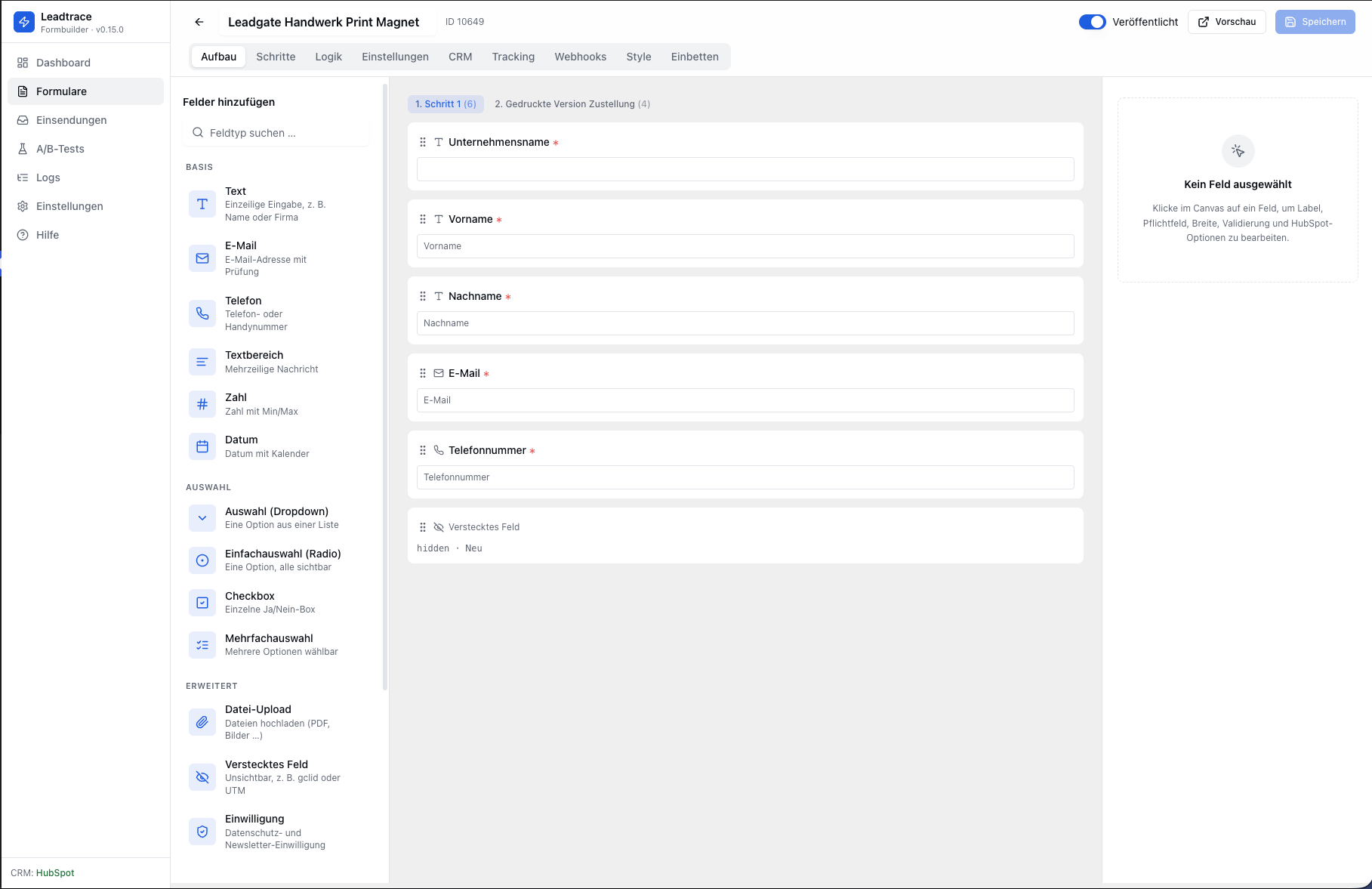Click the Text field type icon
1372x889 pixels.
tap(202, 204)
